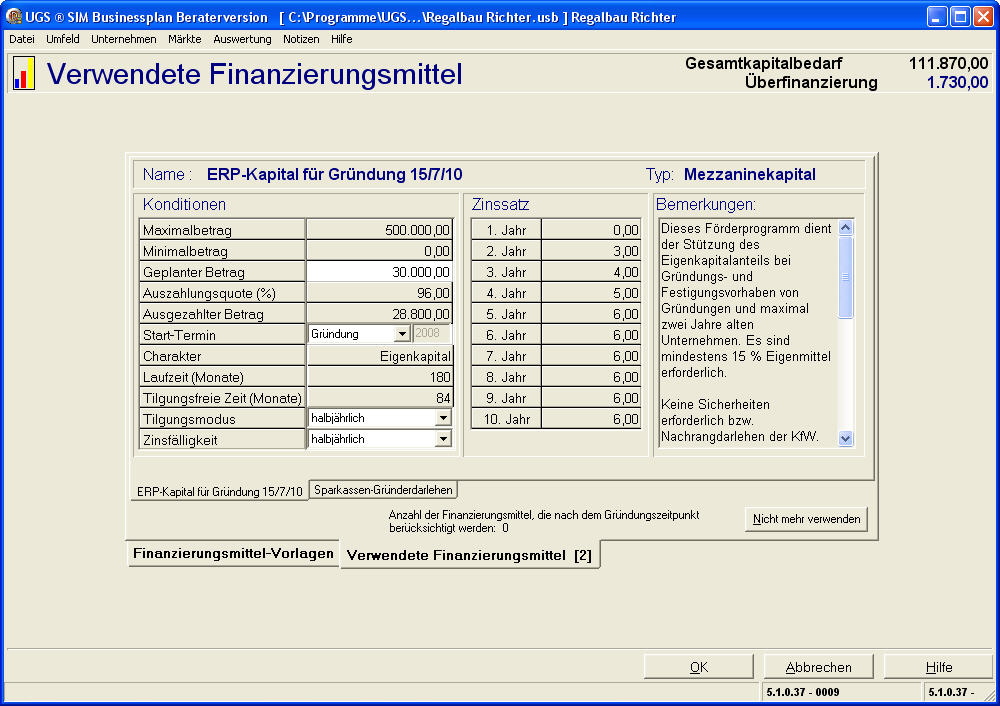The image size is (1000, 706).
Task: Switch to Sparkassen-Gründerdarlehen tab
Action: (x=383, y=490)
